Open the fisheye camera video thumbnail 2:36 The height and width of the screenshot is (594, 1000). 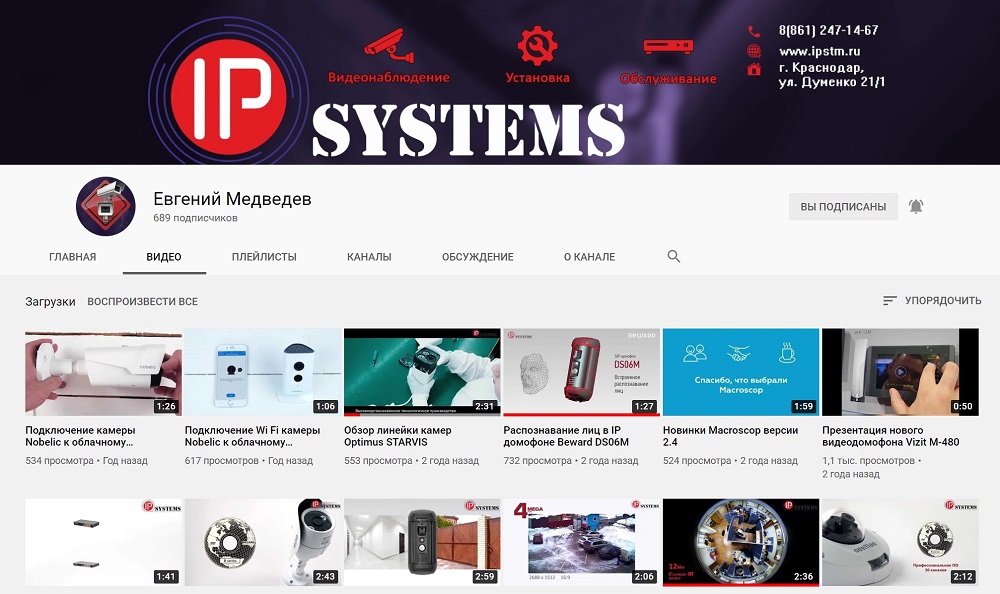point(741,542)
